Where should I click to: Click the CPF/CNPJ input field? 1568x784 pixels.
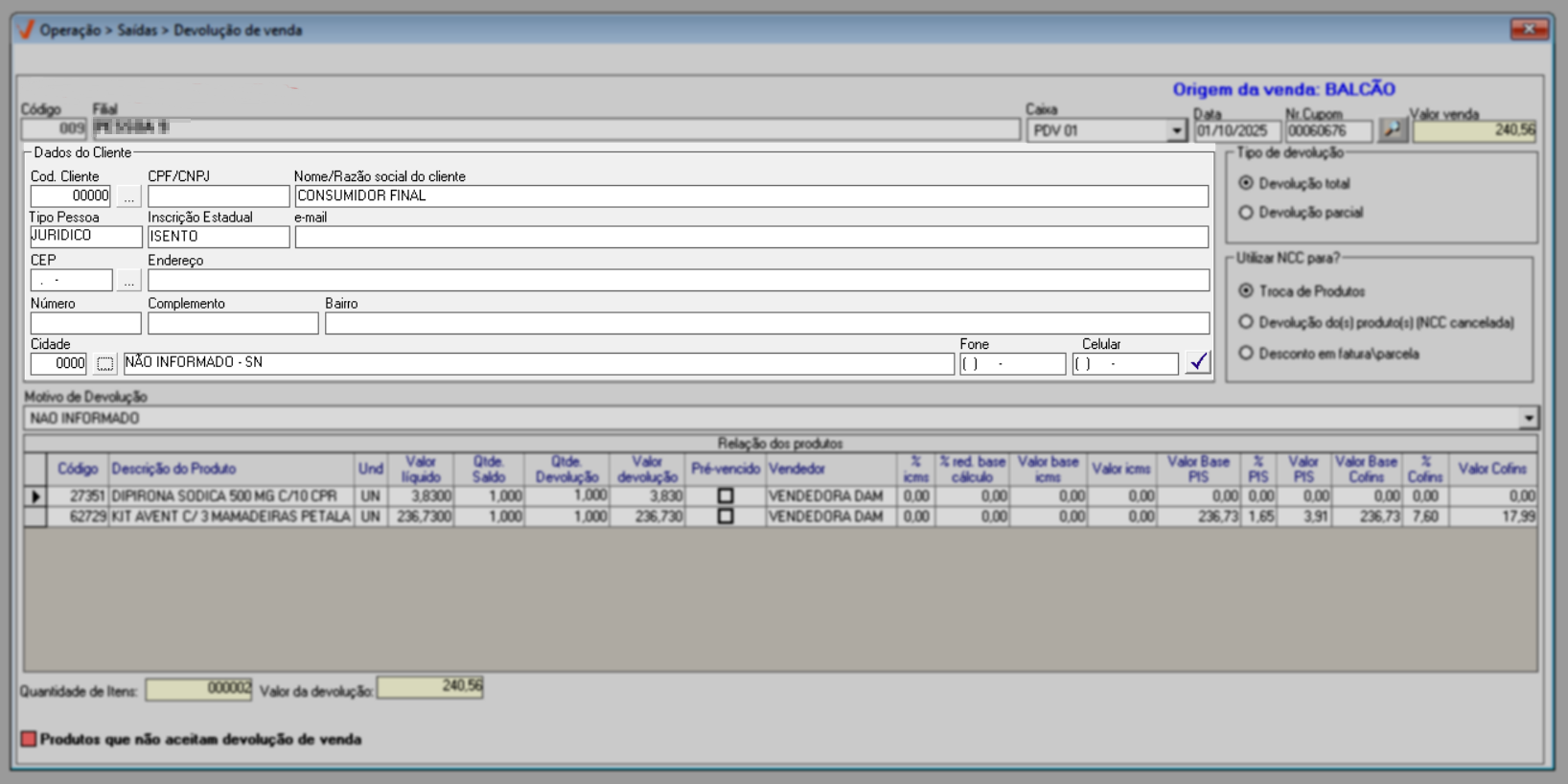click(219, 196)
